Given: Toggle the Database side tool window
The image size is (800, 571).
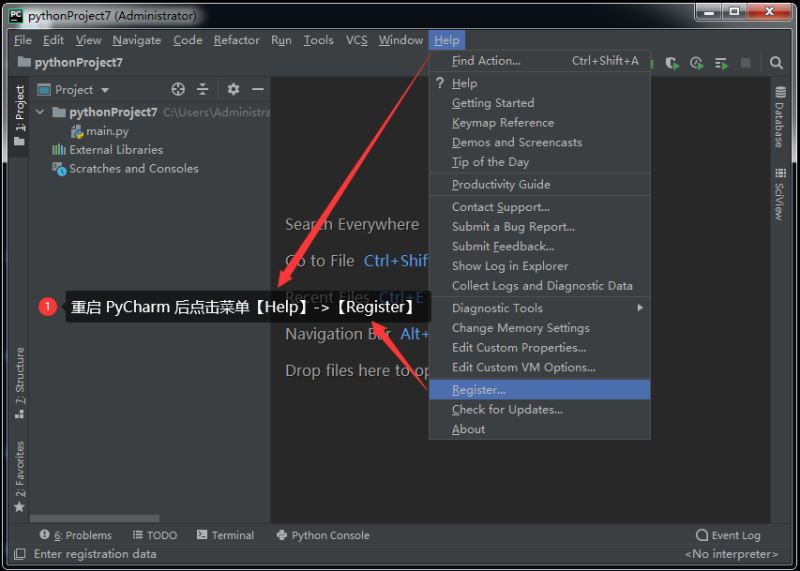Looking at the screenshot, I should 779,117.
